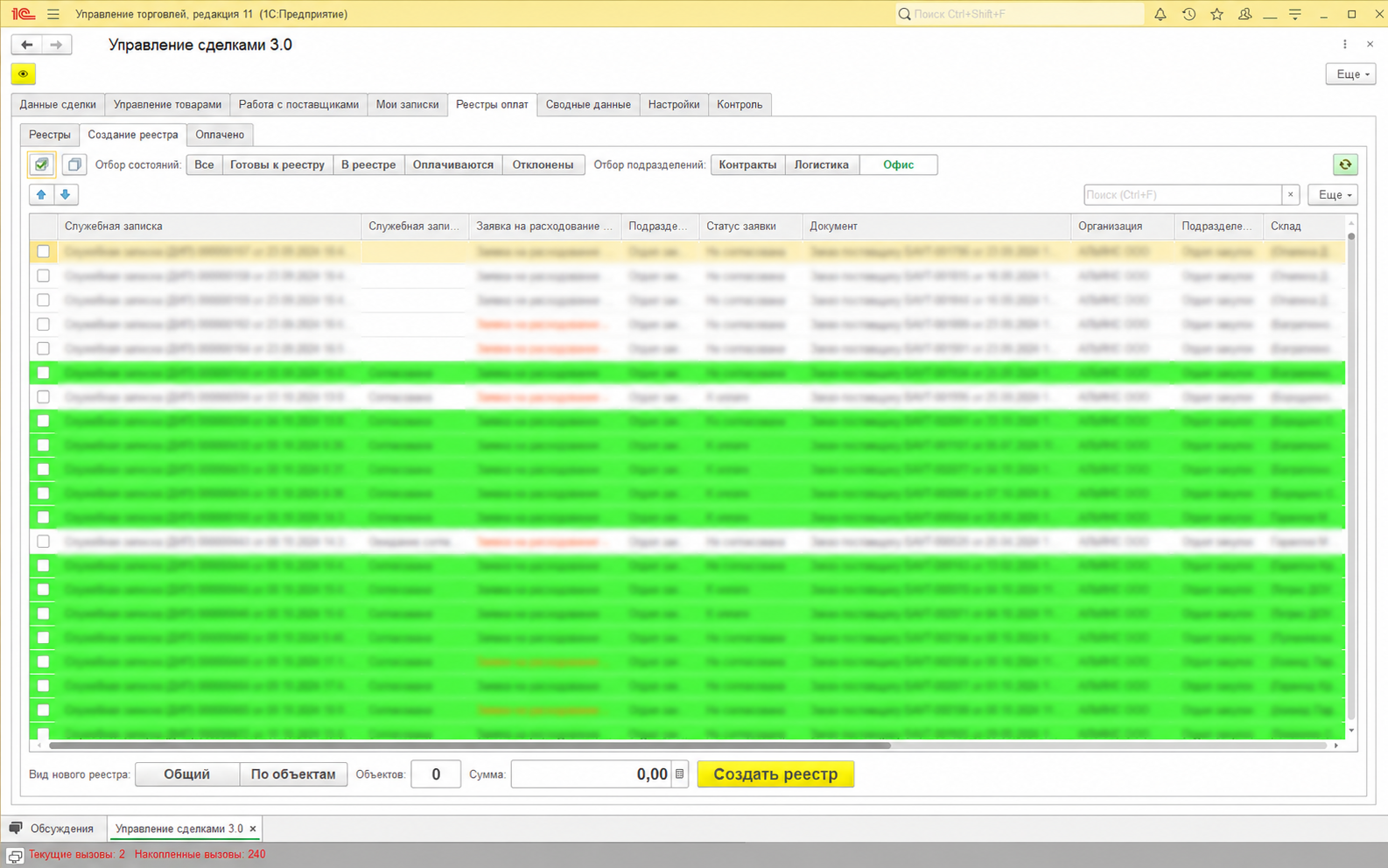Viewport: 1388px width, 868px height.
Task: Open the Оплачено subtab
Action: (x=220, y=135)
